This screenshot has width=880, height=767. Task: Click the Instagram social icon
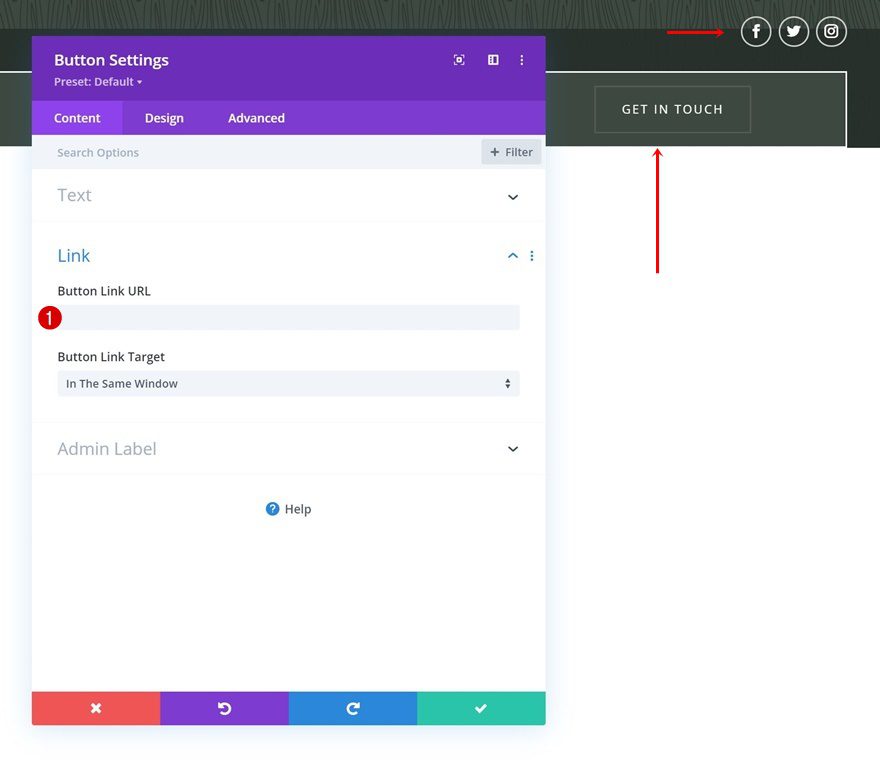(x=831, y=32)
